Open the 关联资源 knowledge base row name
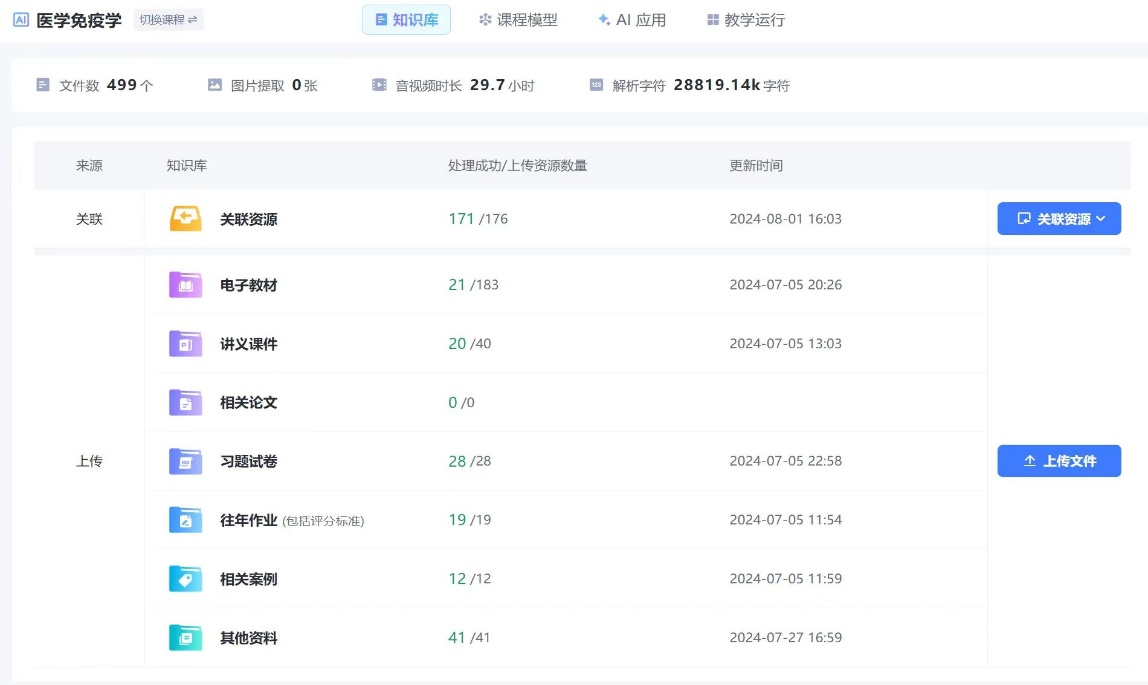This screenshot has width=1148, height=685. click(x=249, y=219)
